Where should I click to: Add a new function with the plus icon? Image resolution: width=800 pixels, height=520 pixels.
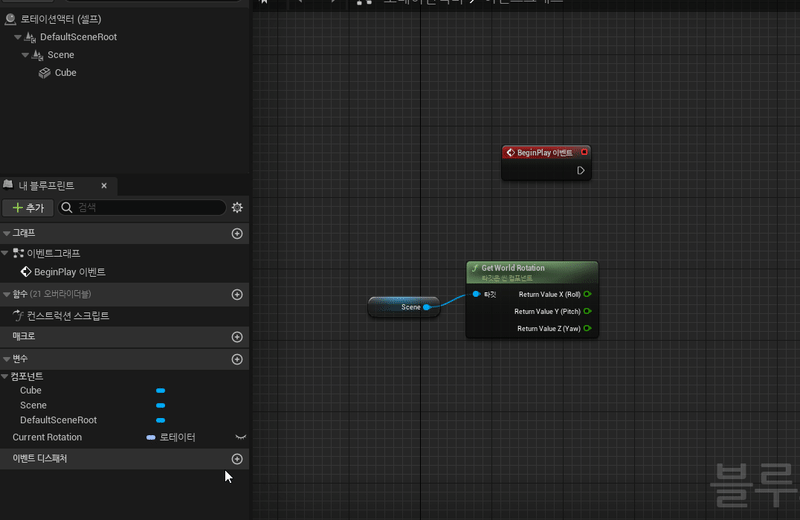coord(237,294)
